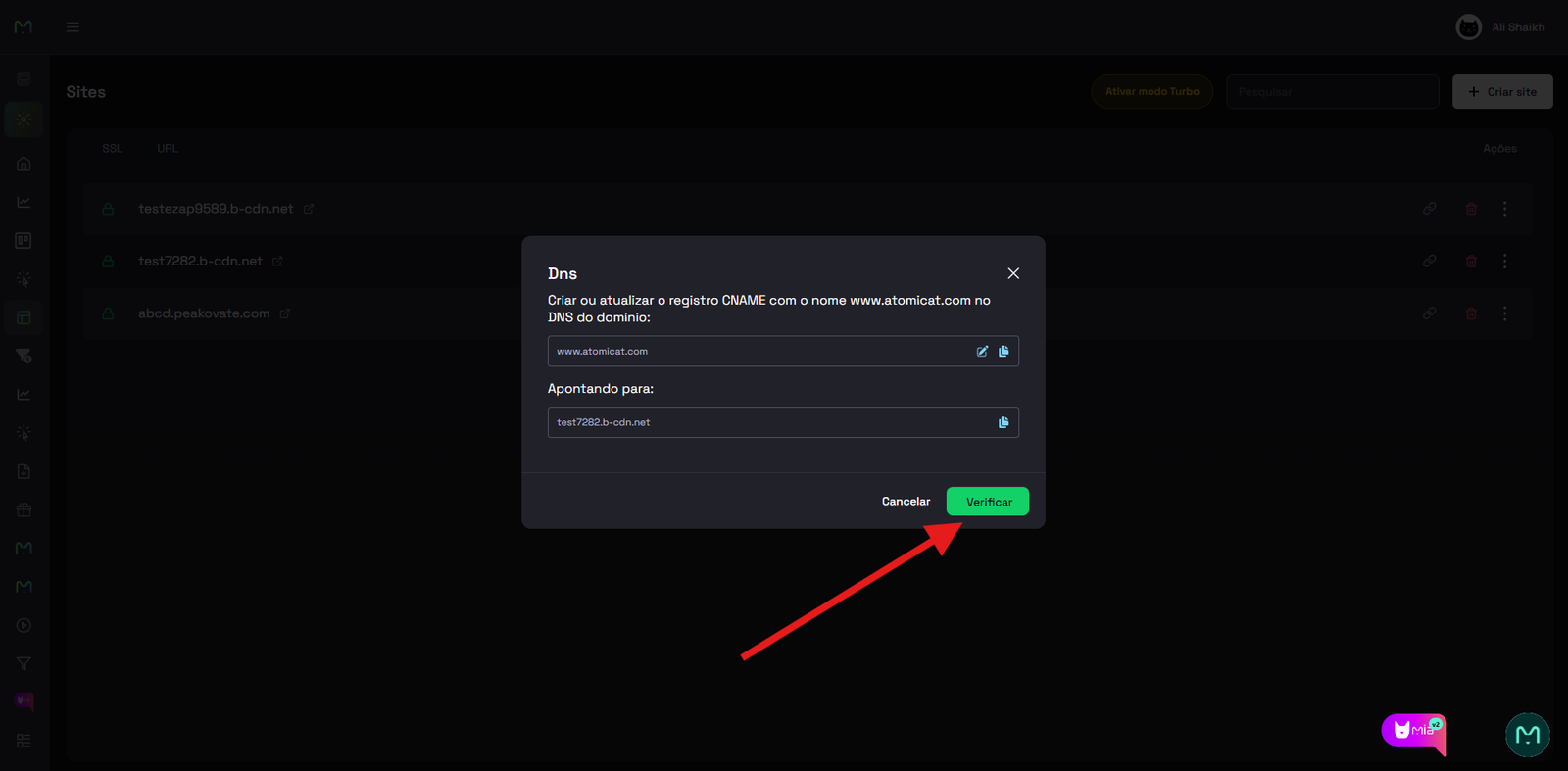The height and width of the screenshot is (771, 1568).
Task: Click the Ali Shaikh user name
Action: [1518, 27]
